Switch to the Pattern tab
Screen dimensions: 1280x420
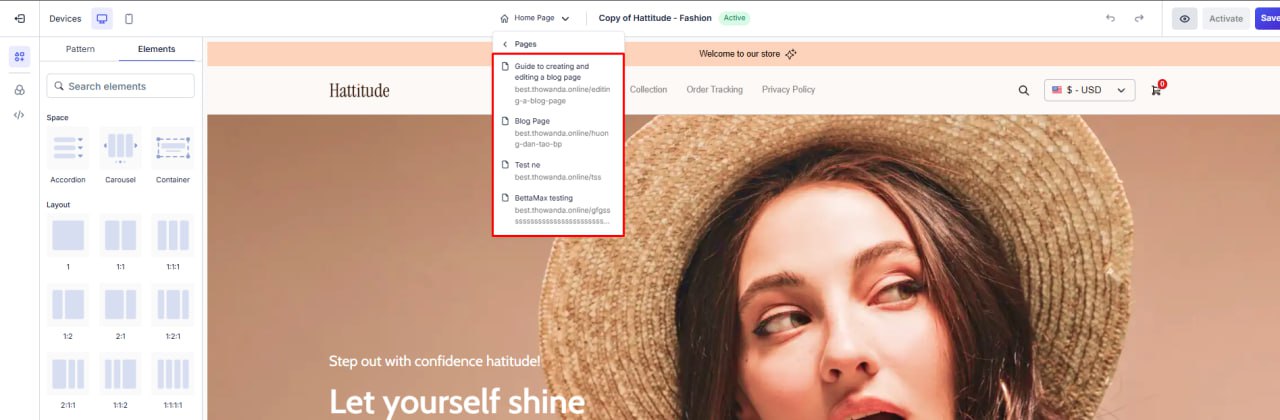pyautogui.click(x=80, y=49)
